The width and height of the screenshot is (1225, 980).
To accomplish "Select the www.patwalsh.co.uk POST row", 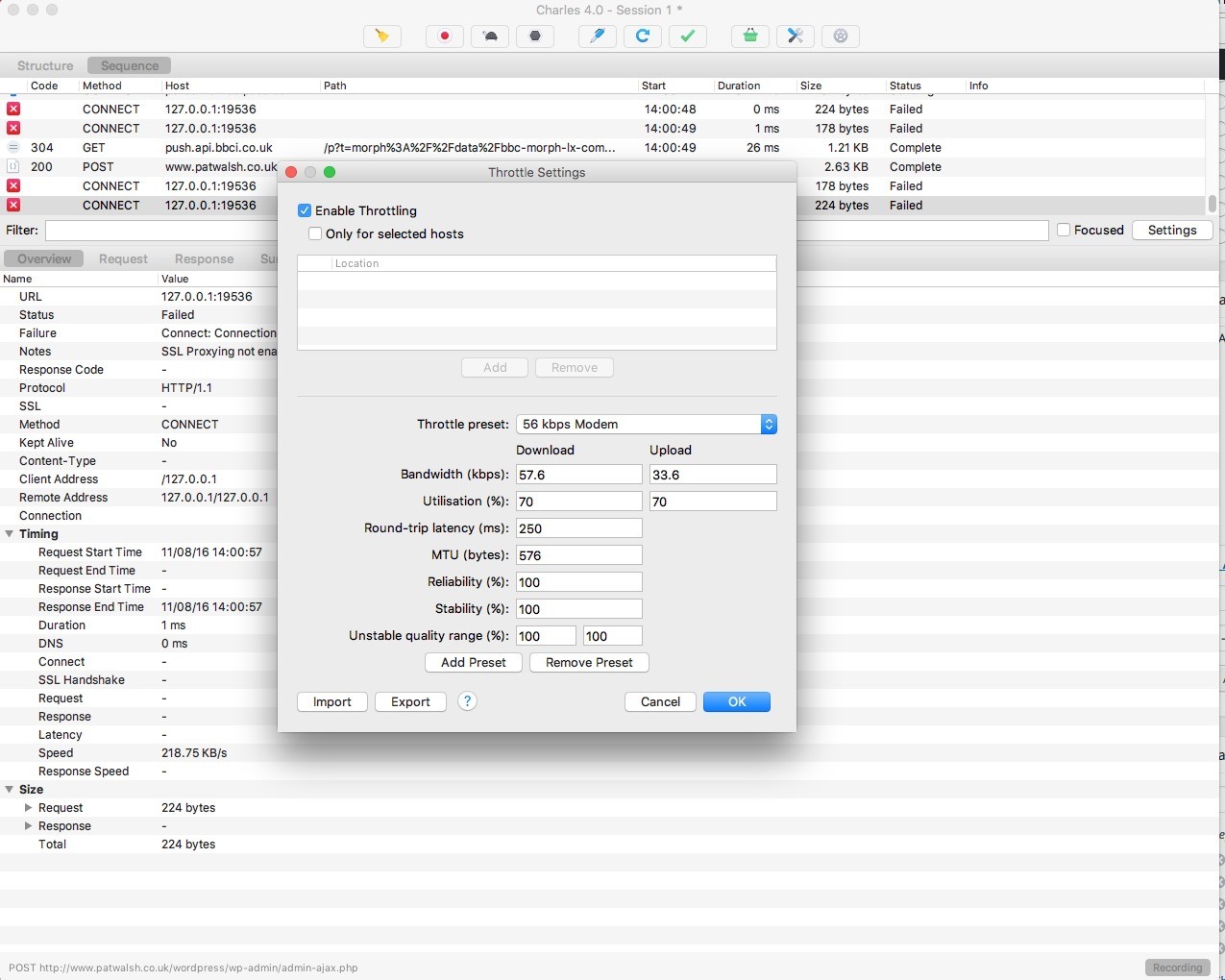I will pyautogui.click(x=602, y=167).
